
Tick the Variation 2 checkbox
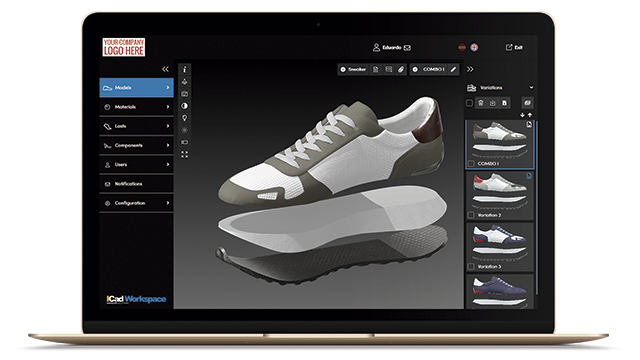click(x=471, y=215)
